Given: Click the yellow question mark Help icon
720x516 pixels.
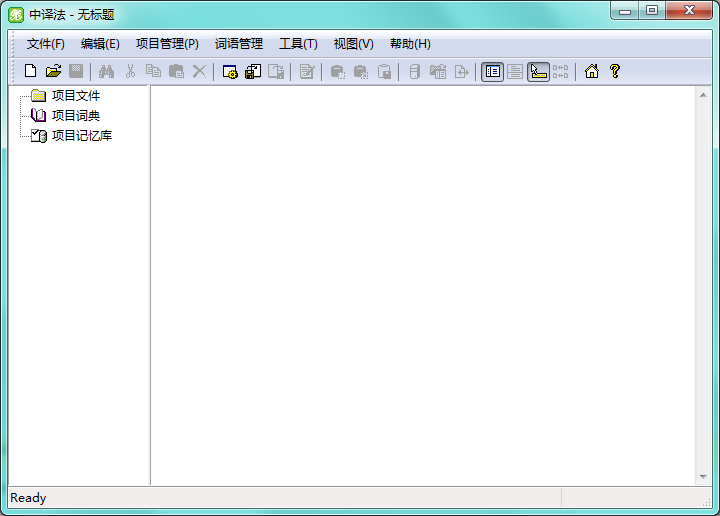Looking at the screenshot, I should pyautogui.click(x=615, y=71).
